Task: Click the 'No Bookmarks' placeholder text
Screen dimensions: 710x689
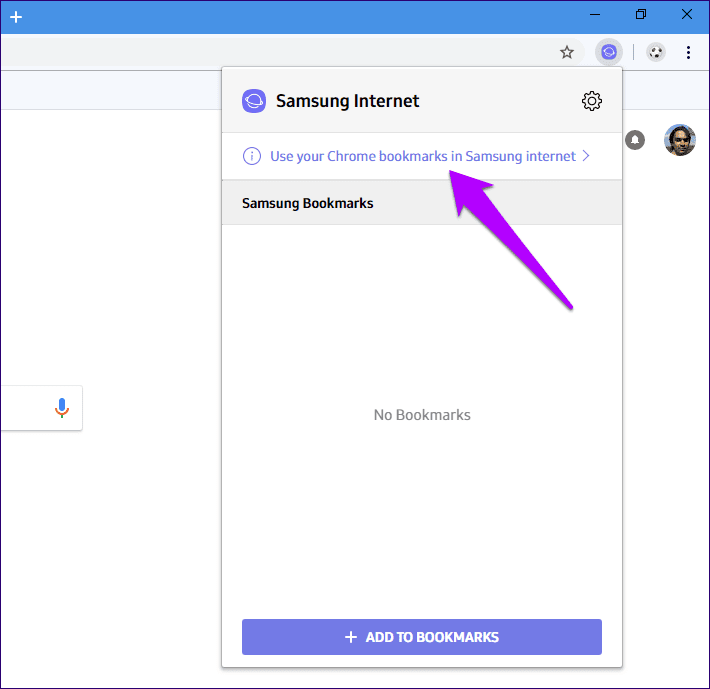Action: 422,415
